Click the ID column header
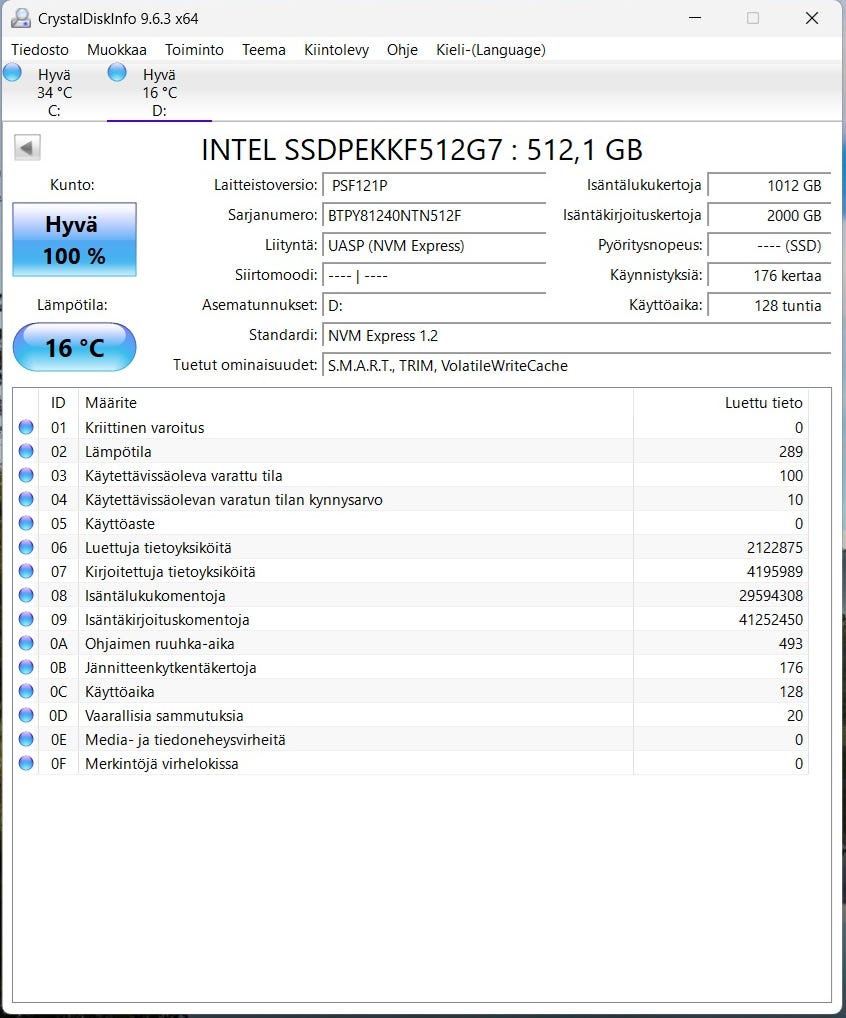 (58, 403)
